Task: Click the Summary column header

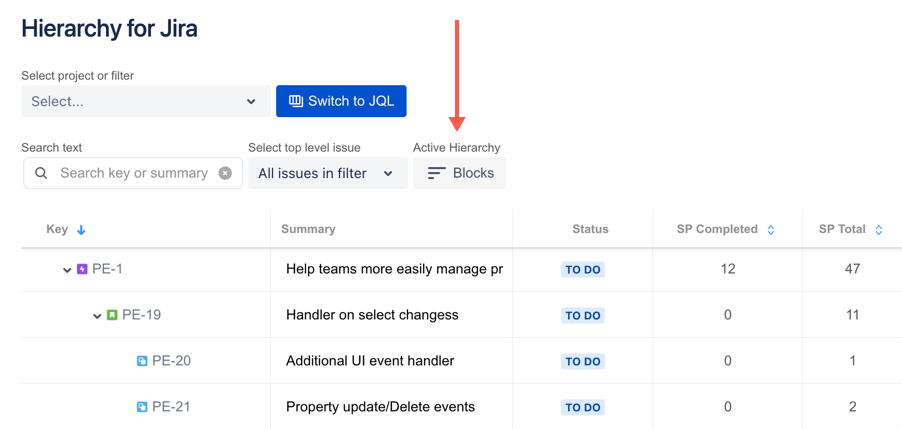Action: click(308, 229)
